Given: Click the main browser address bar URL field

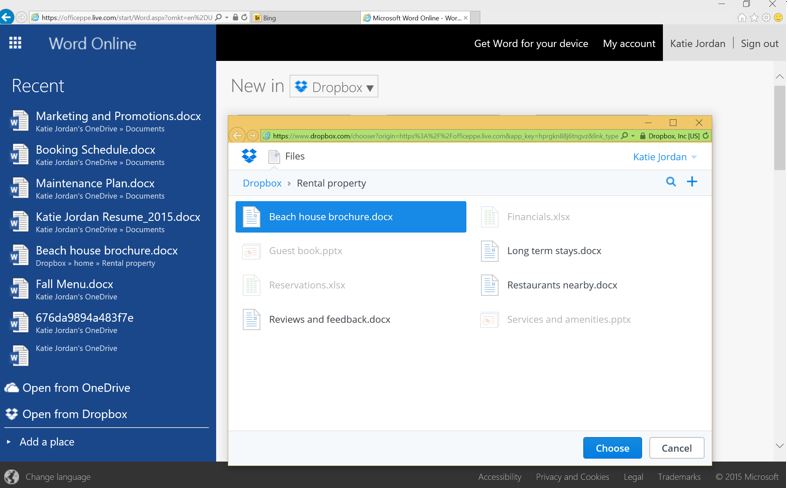Looking at the screenshot, I should tap(127, 17).
